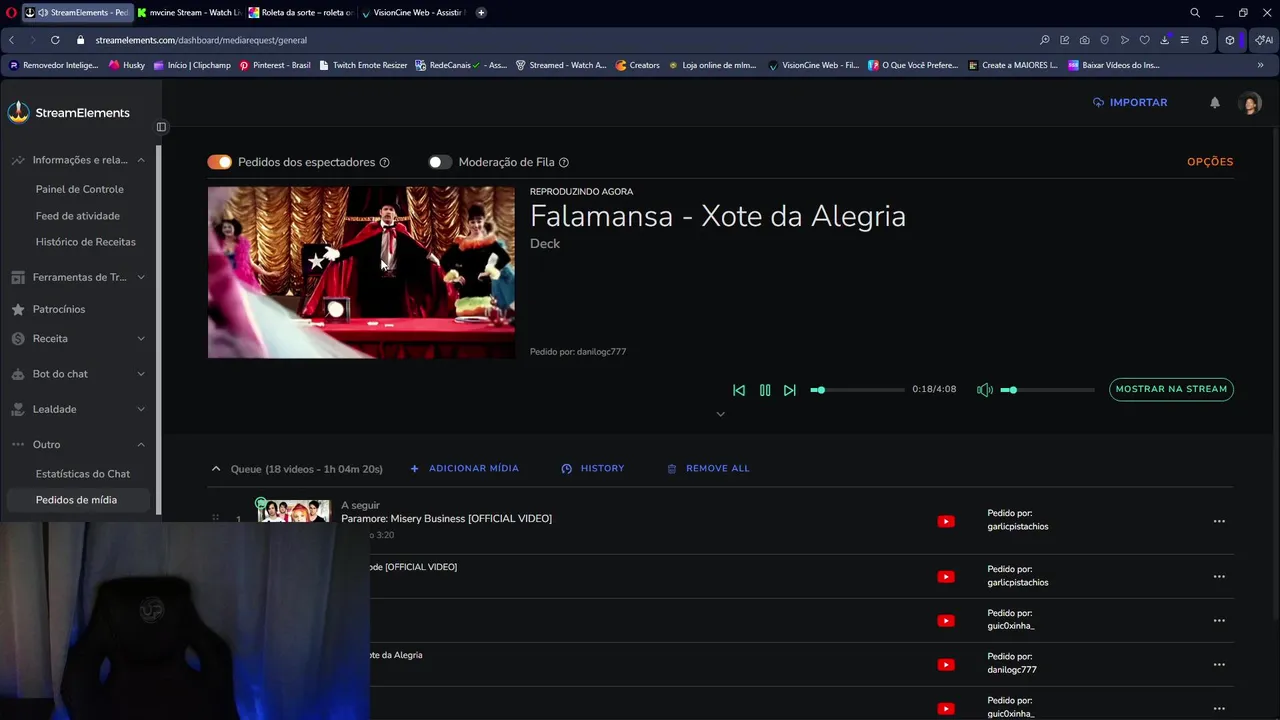Skip to the previous media track

click(739, 390)
